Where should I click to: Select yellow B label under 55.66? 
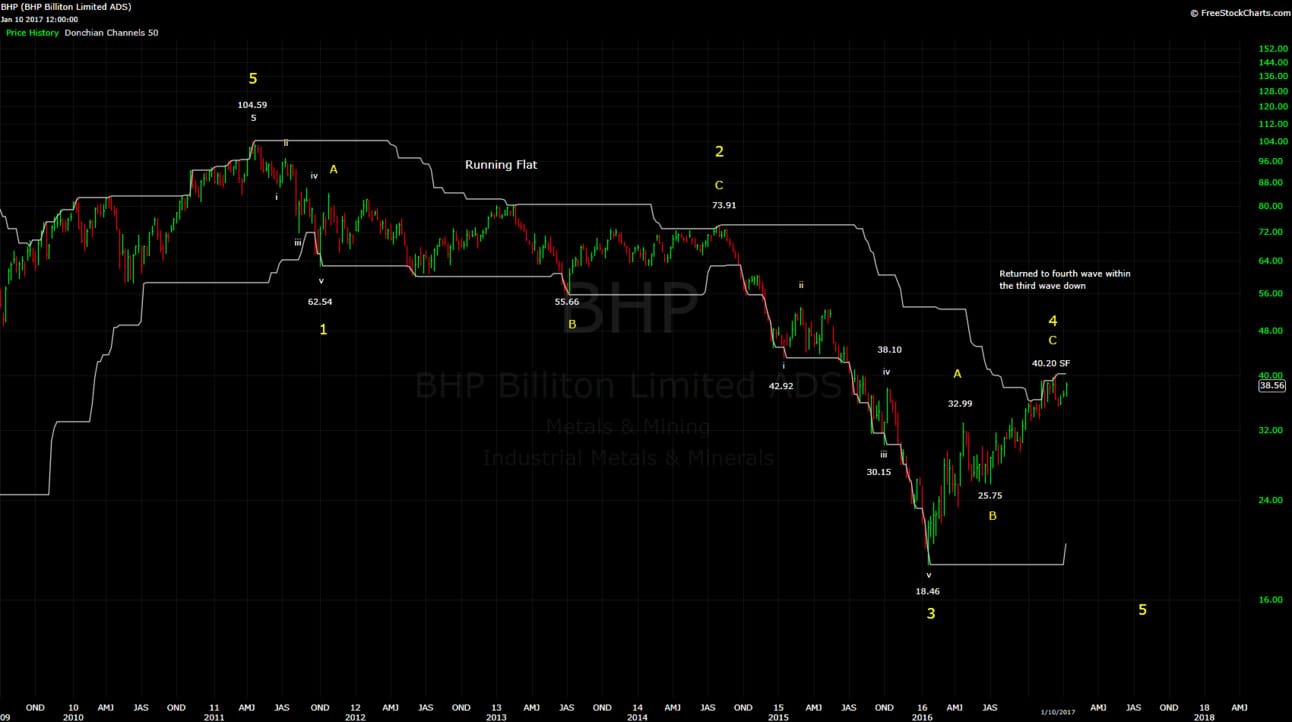coord(572,324)
